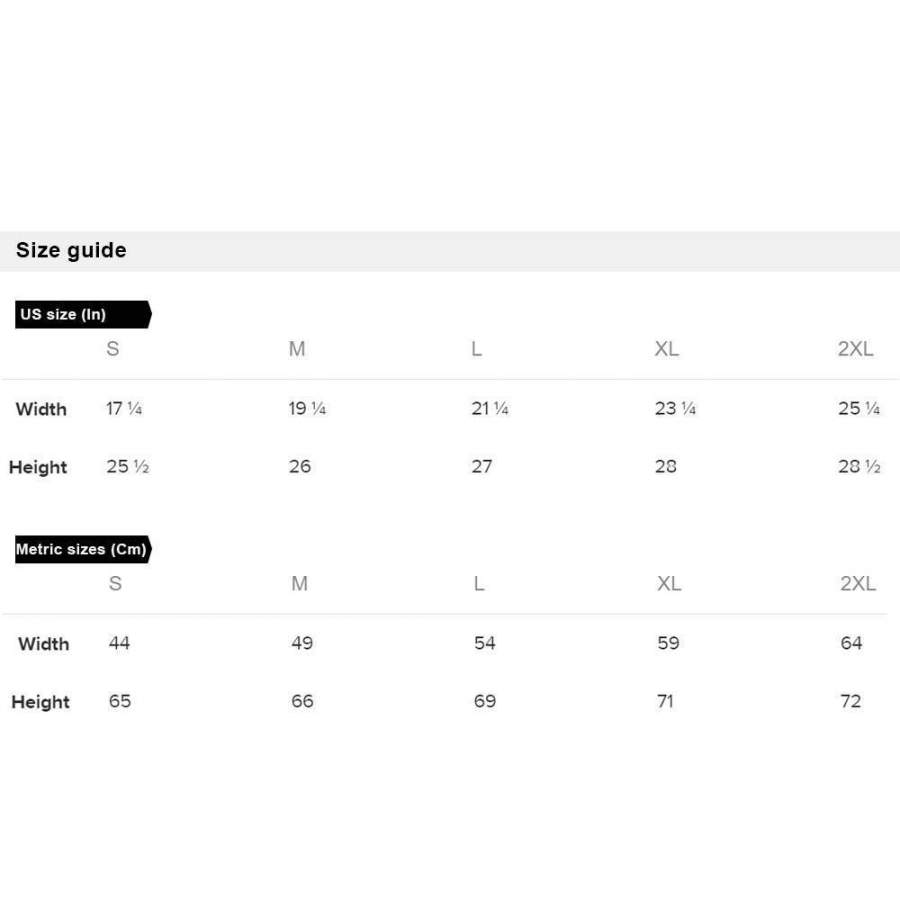Select the 25 ½ height value
Screen dimensions: 900x900
127,466
